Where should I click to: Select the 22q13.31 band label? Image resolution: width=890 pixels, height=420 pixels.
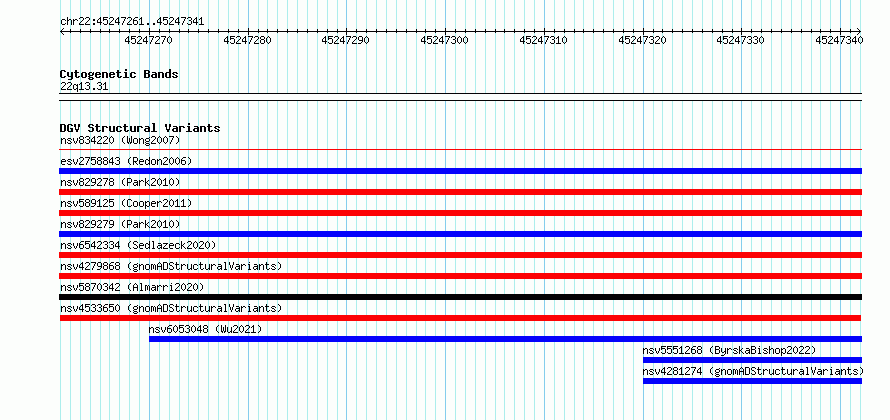[84, 87]
